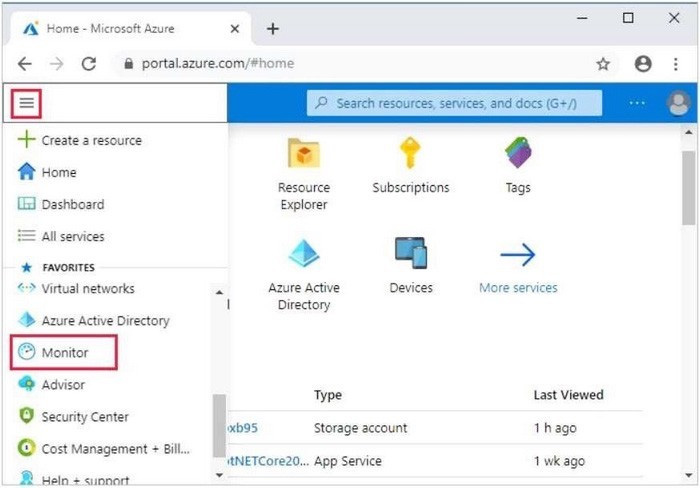Click the address bar lock icon

[x=129, y=64]
